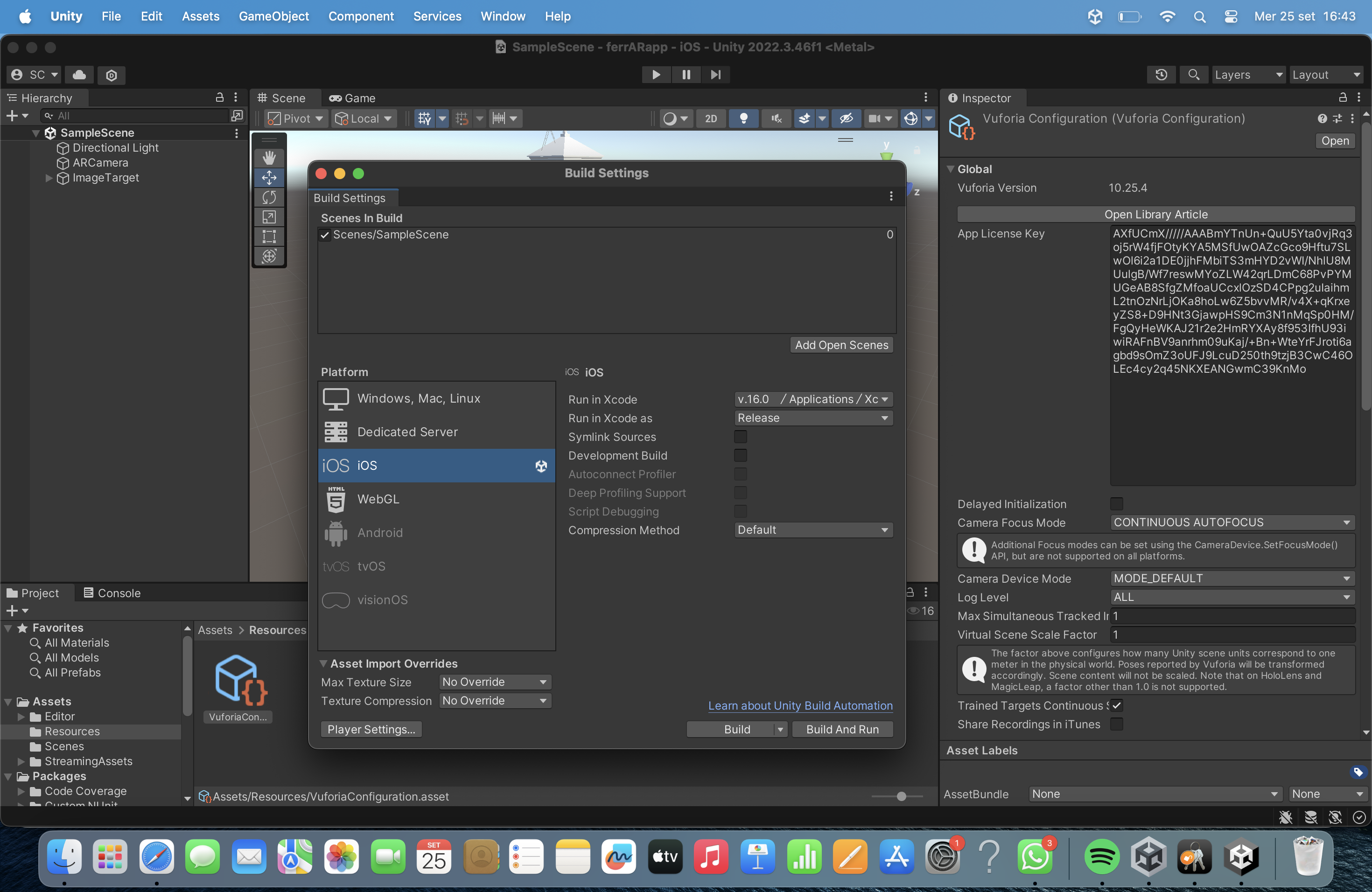Click Build And Run button
Viewport: 1372px width, 892px height.
(x=842, y=730)
